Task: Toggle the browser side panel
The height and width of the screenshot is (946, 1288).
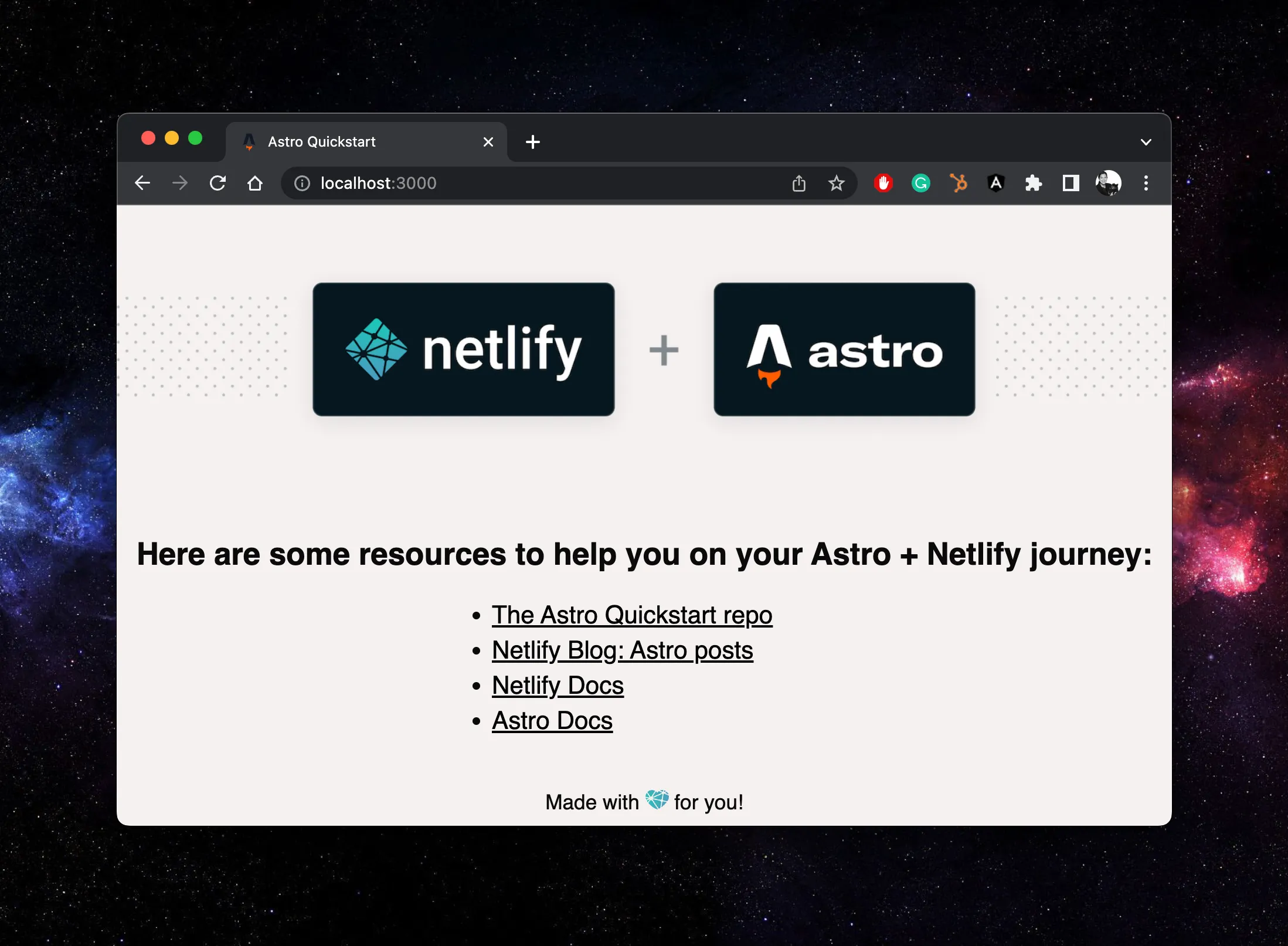Action: 1070,183
